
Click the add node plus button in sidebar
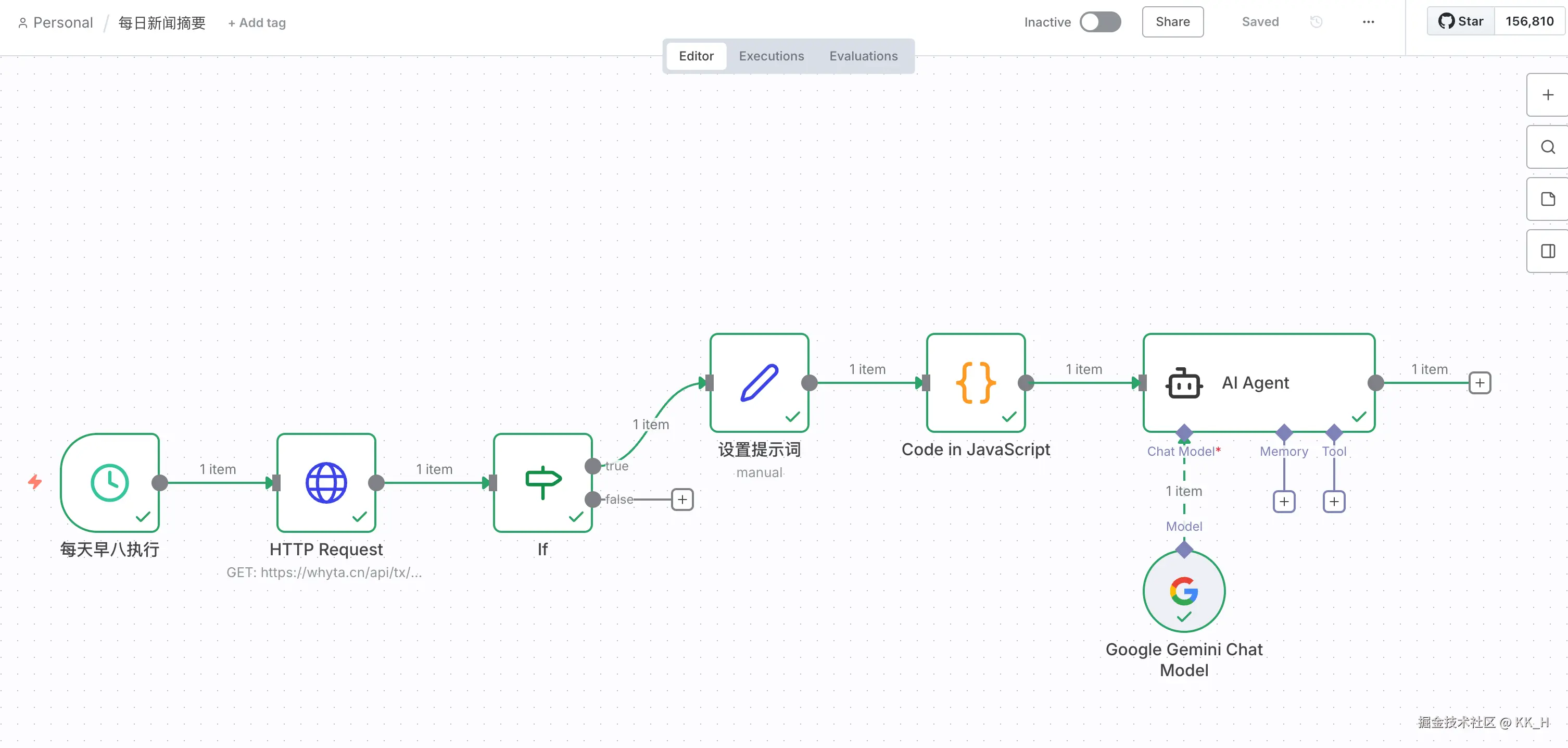point(1548,95)
